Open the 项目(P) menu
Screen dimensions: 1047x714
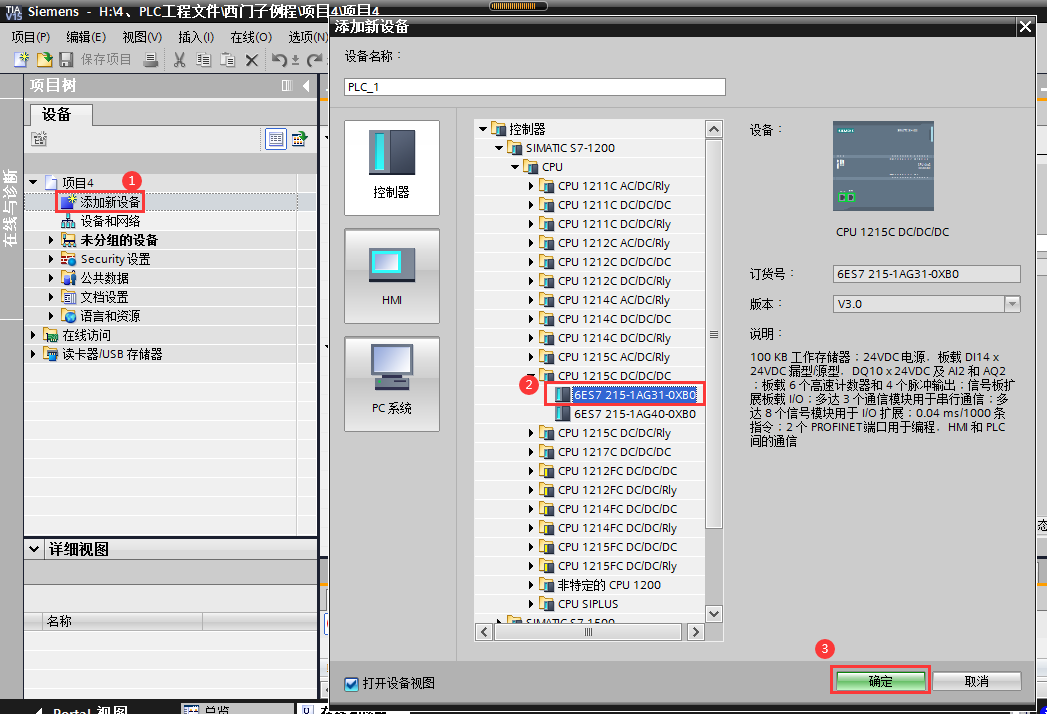point(31,37)
